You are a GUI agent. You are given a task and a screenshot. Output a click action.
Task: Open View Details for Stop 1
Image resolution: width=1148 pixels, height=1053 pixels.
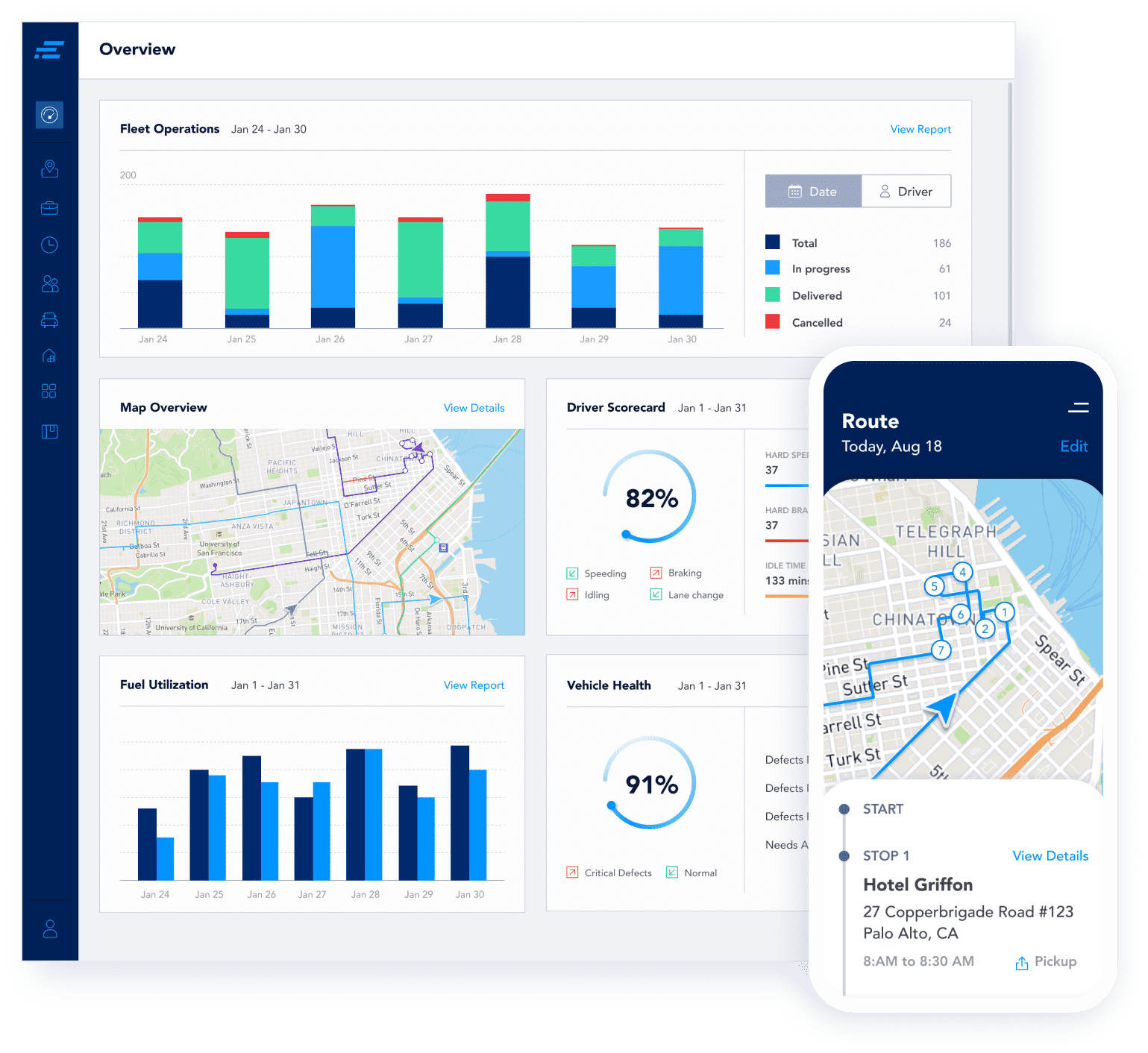point(1050,856)
